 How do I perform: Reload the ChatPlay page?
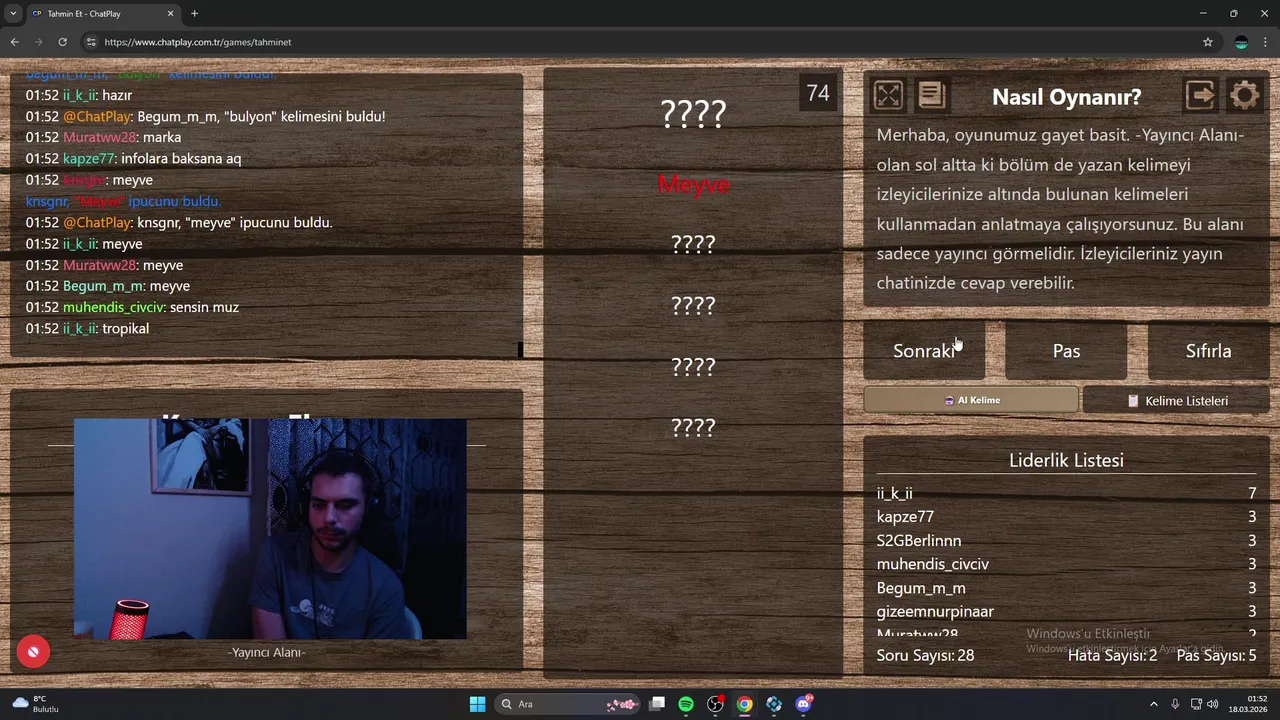click(x=62, y=42)
